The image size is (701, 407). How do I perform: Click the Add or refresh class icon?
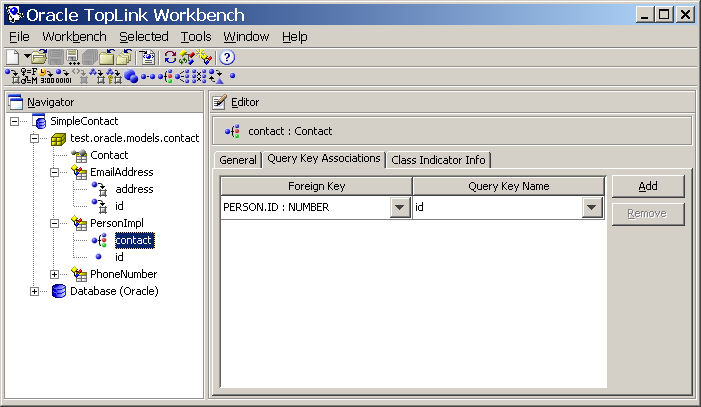pyautogui.click(x=187, y=57)
